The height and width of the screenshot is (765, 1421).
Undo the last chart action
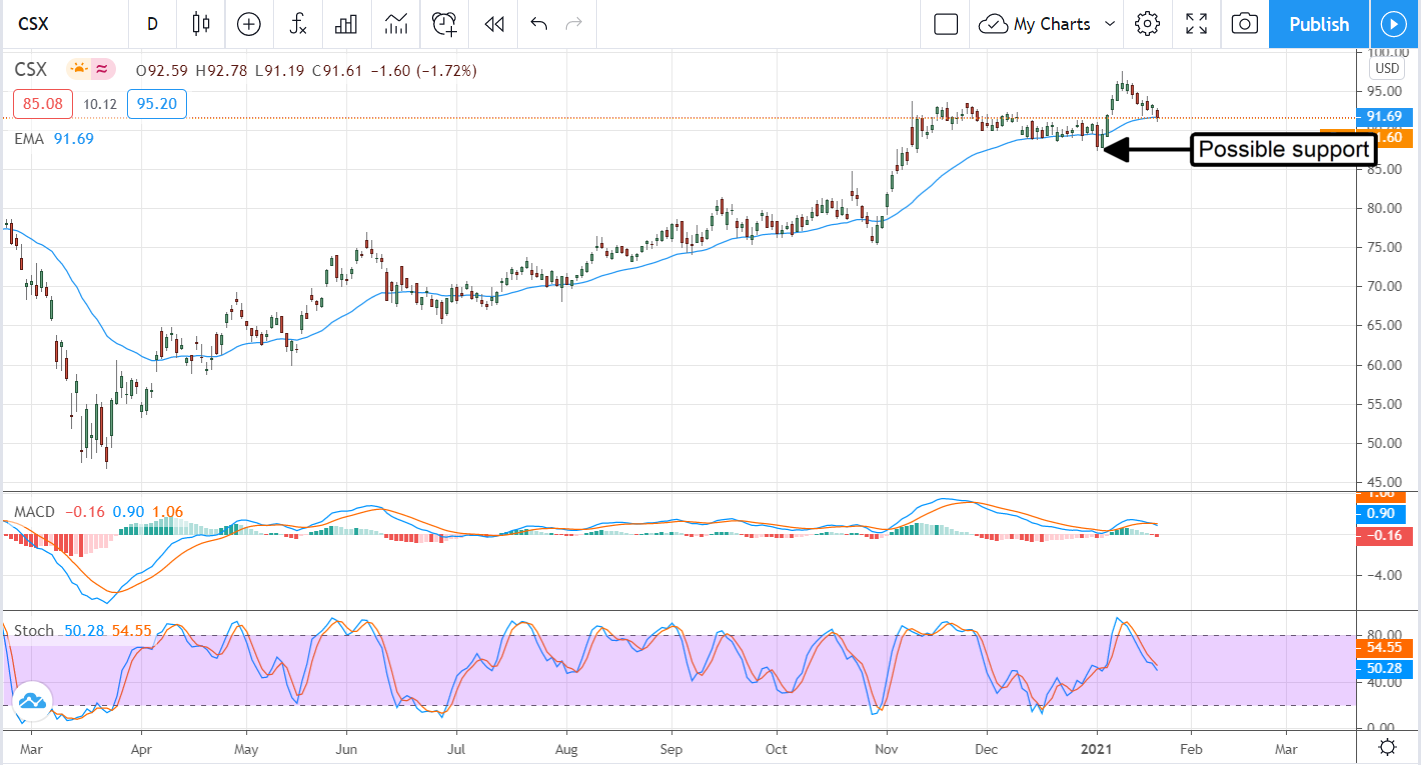tap(539, 24)
